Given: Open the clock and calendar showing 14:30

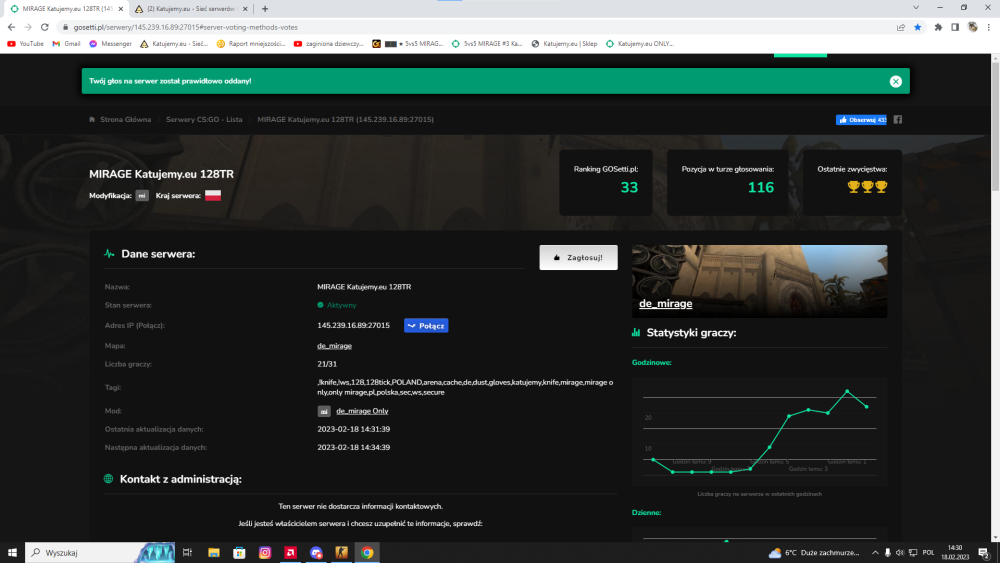Looking at the screenshot, I should 955,553.
